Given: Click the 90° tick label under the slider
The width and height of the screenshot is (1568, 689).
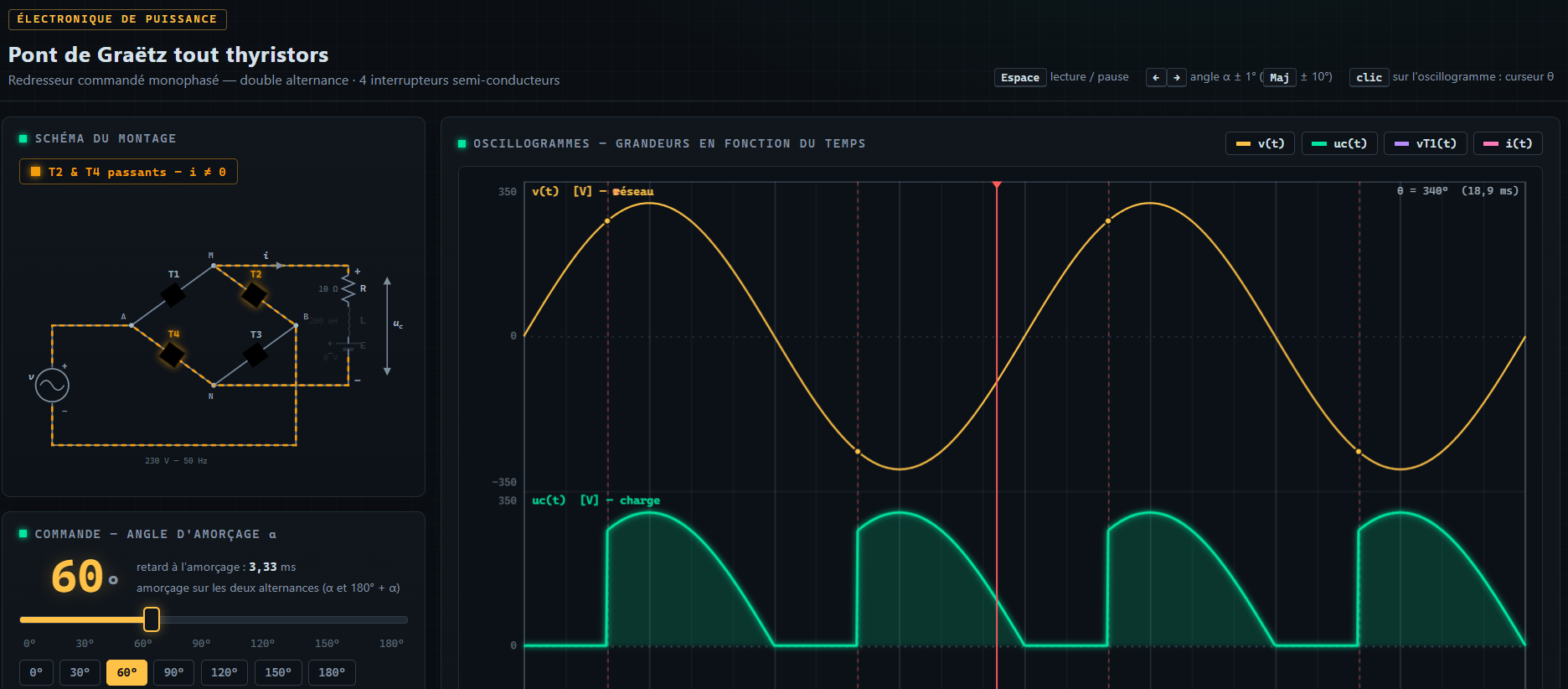Looking at the screenshot, I should click(201, 644).
